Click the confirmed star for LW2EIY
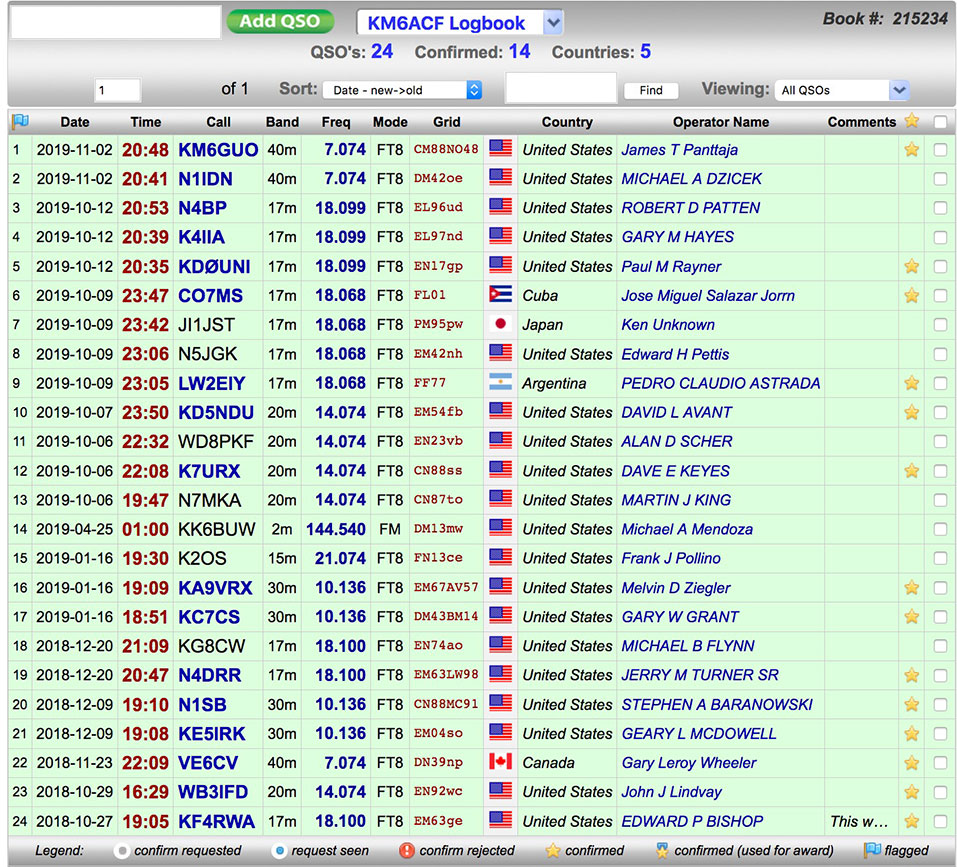Viewport: 957px width, 867px height. click(x=912, y=383)
